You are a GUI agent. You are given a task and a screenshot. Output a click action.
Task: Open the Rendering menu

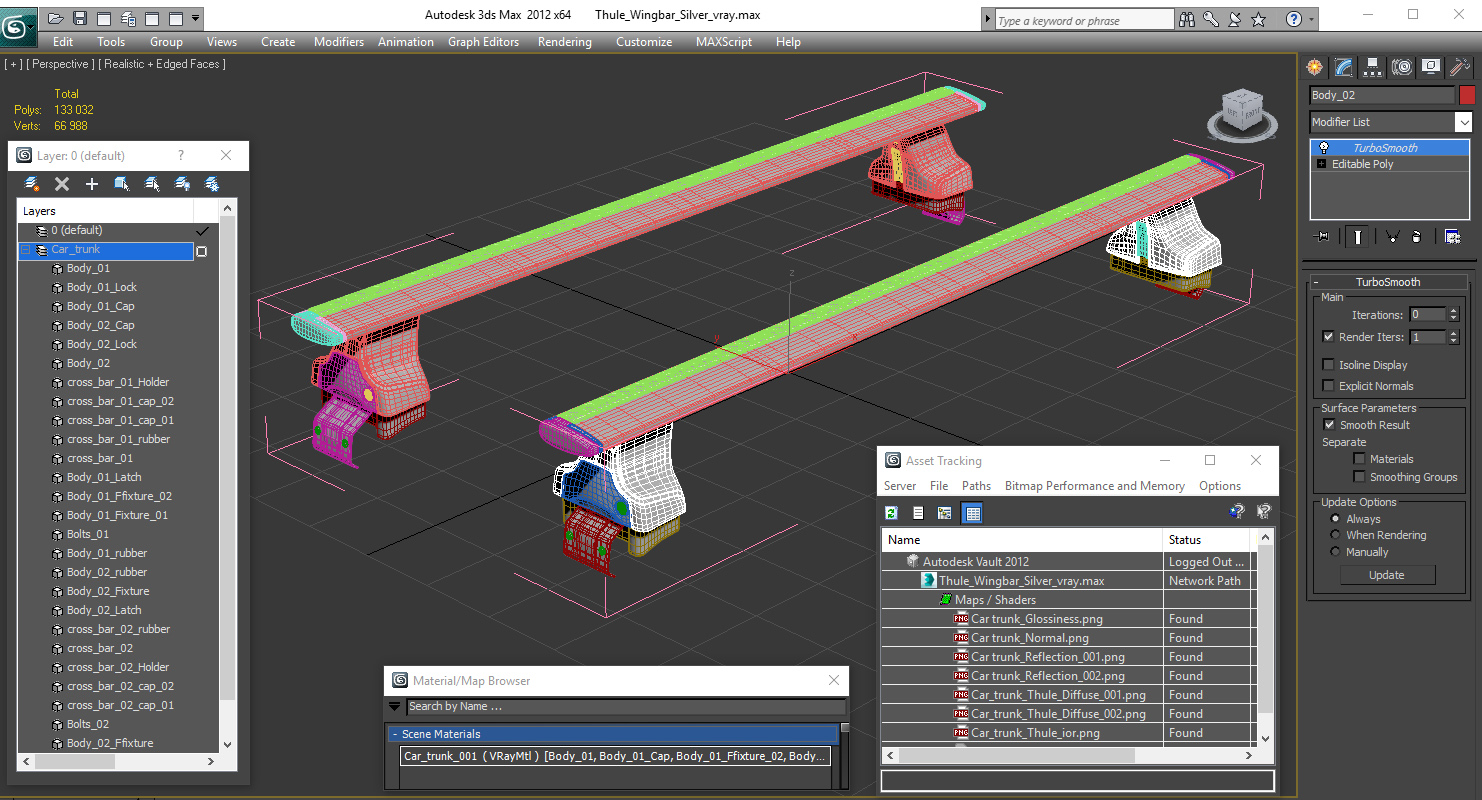[x=565, y=42]
